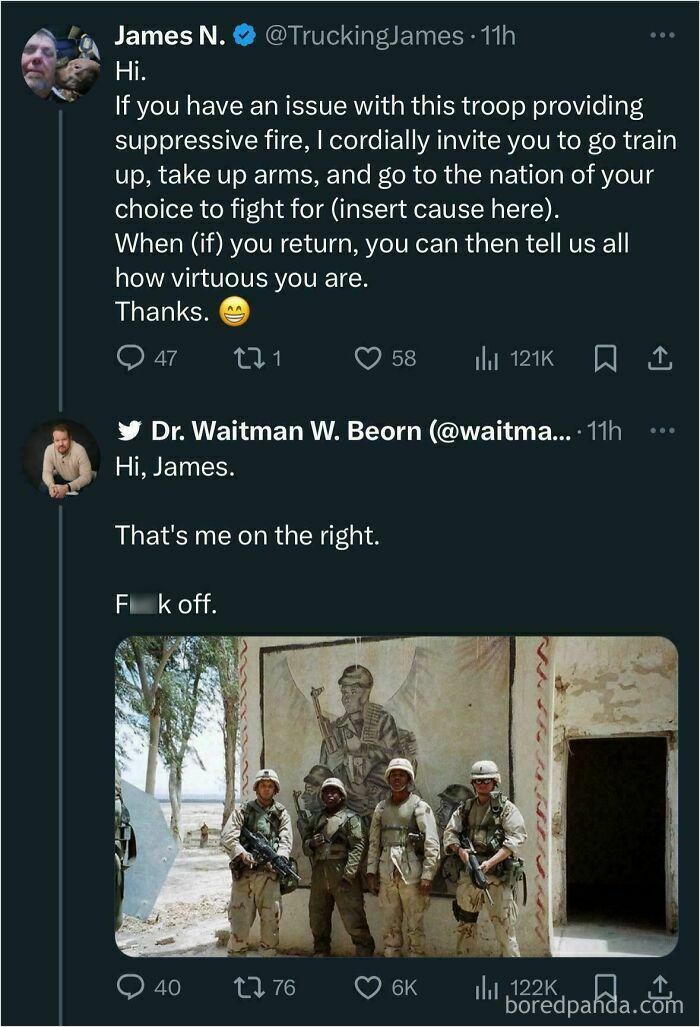Share Dr. Beorn's reply
700x1027 pixels.
coord(660,987)
